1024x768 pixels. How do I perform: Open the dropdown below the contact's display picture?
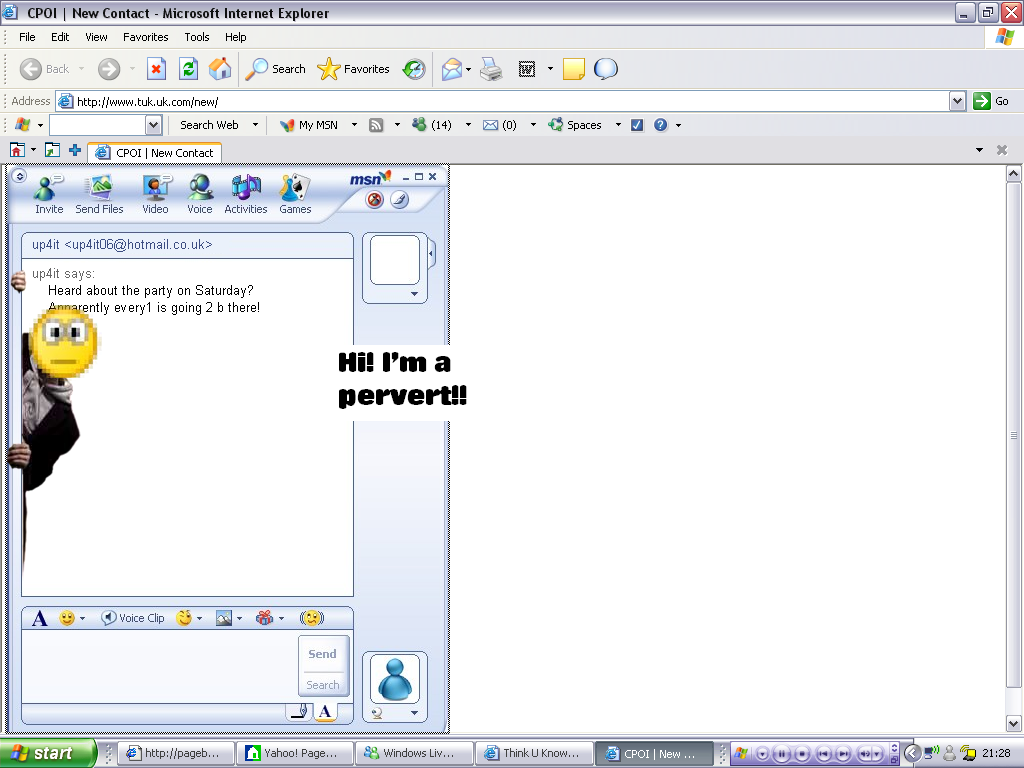414,295
